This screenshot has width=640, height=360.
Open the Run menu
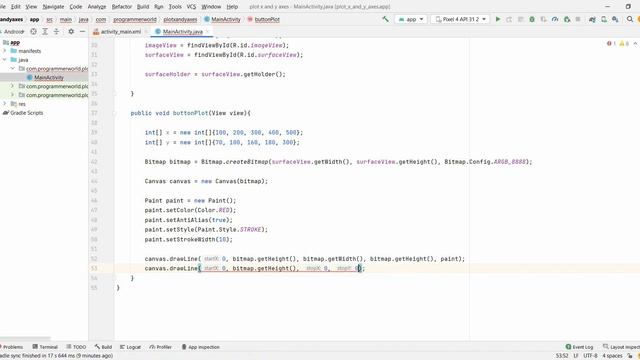tap(158, 7)
